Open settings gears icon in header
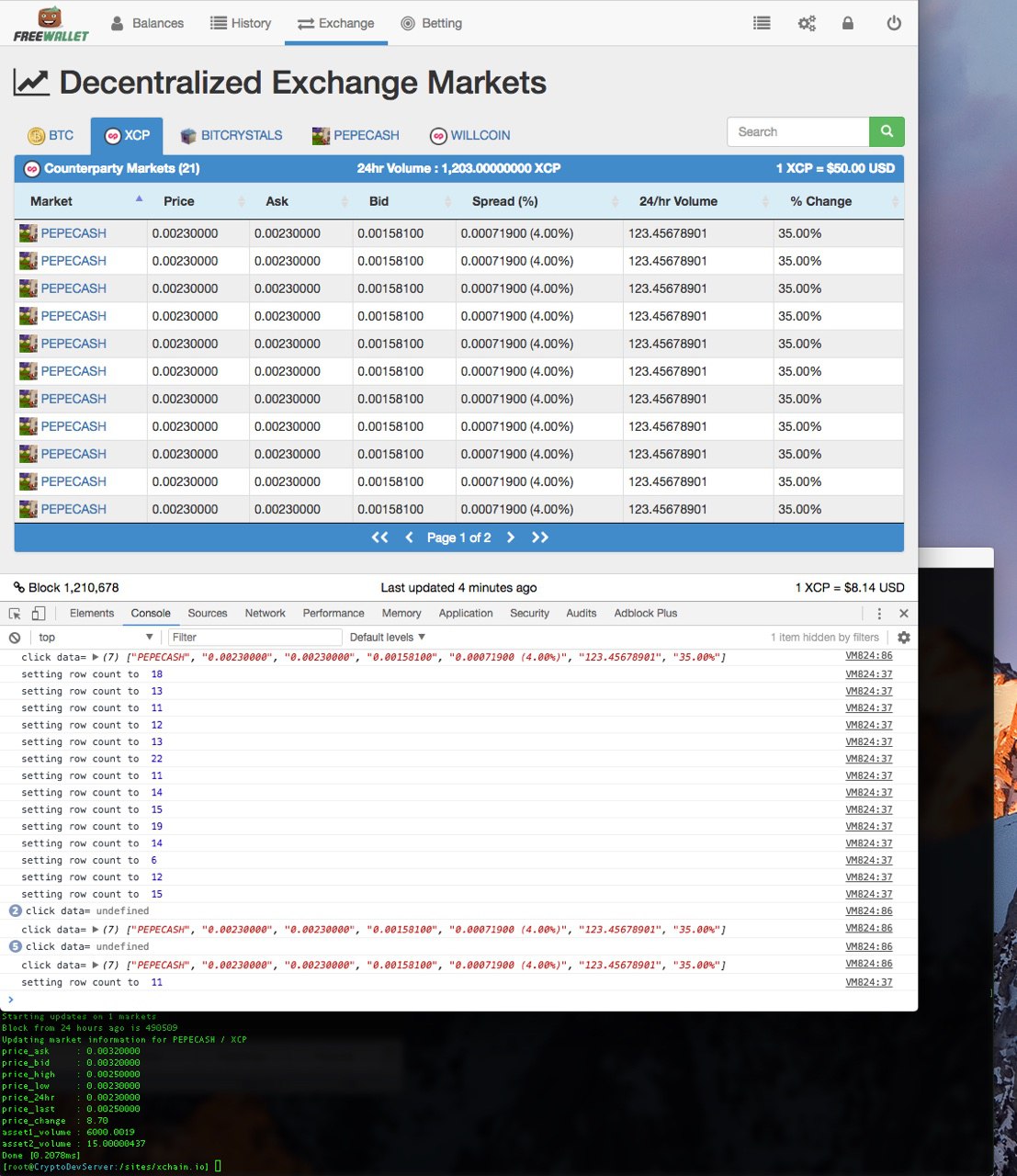Image resolution: width=1017 pixels, height=1176 pixels. (x=807, y=23)
